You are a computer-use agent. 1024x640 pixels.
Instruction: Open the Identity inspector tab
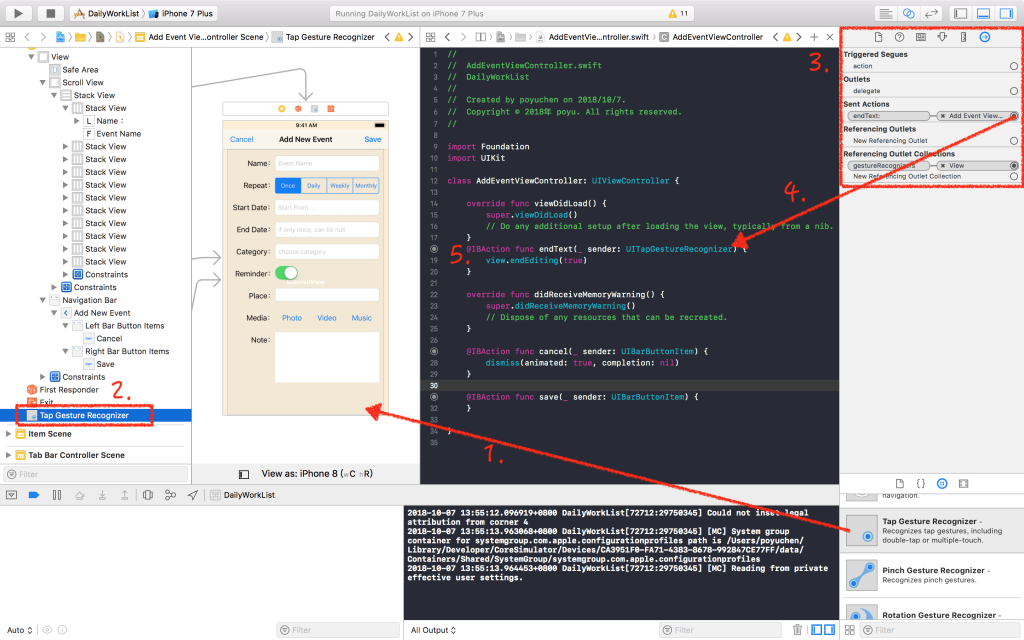pyautogui.click(x=921, y=37)
